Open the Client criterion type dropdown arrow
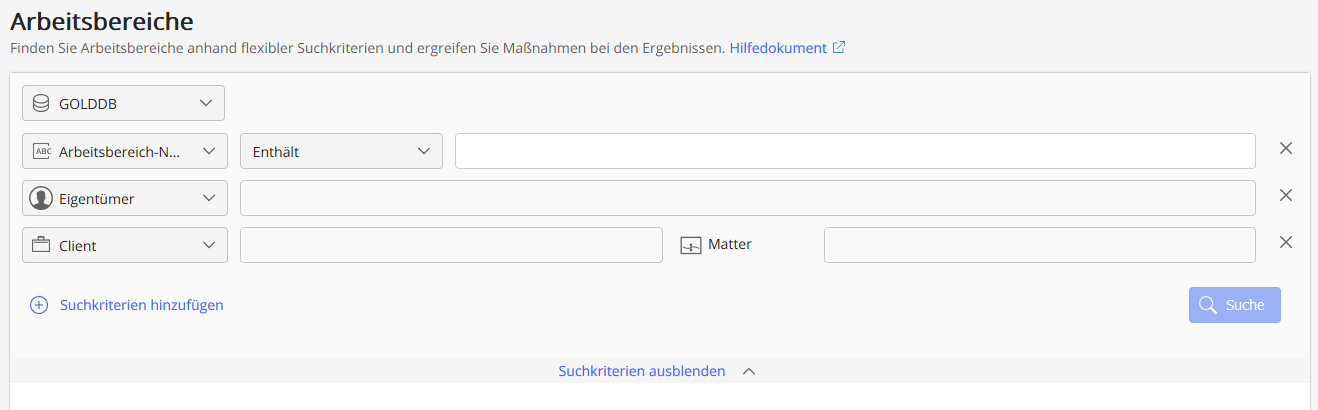The width and height of the screenshot is (1318, 410). click(208, 245)
